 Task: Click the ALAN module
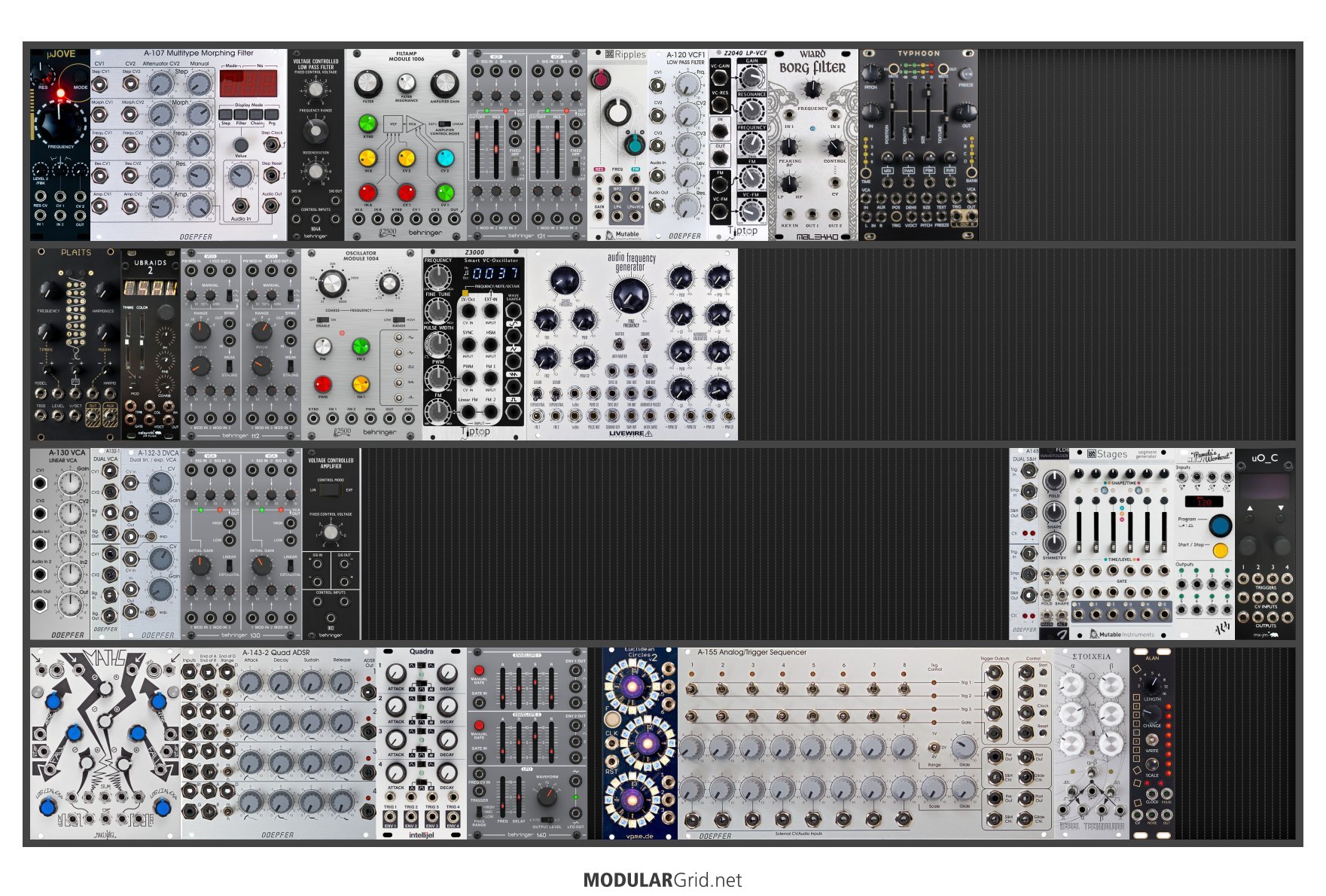tap(1152, 744)
